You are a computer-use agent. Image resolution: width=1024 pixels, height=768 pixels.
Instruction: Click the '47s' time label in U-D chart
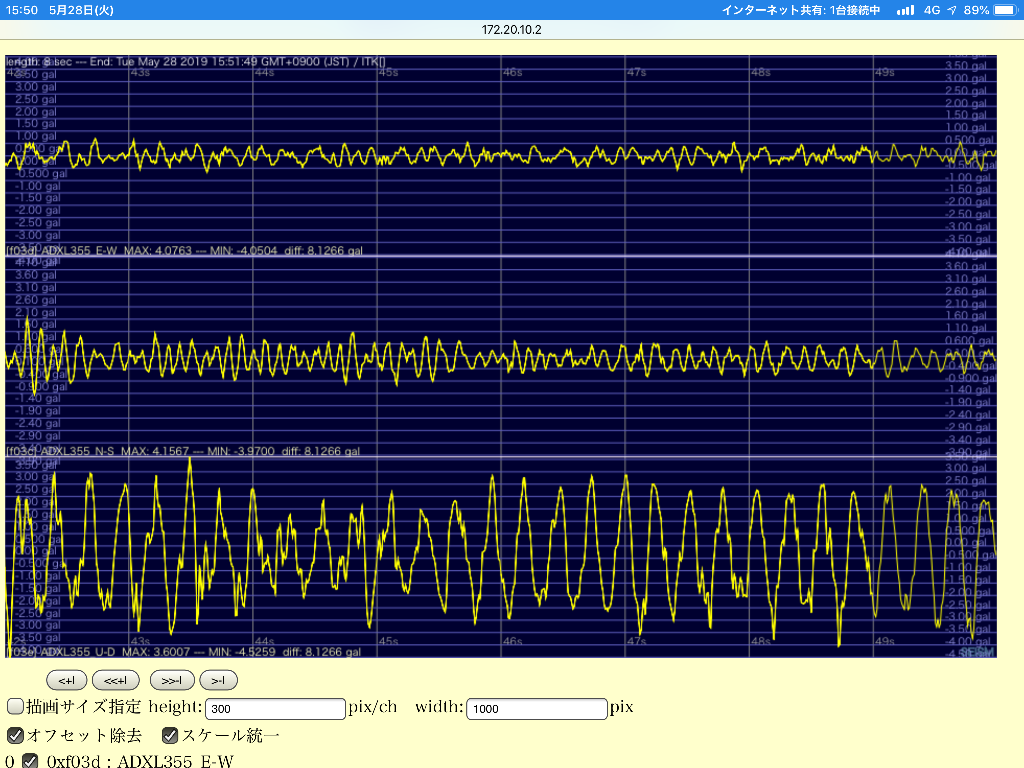tap(637, 641)
